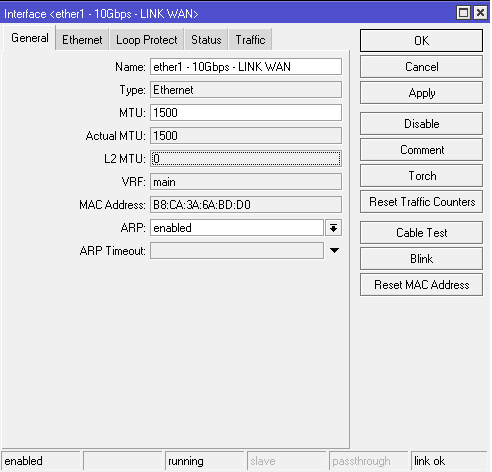Expand the ARP Timeout field arrow
Screen dimensions: 492x472
pos(334,250)
